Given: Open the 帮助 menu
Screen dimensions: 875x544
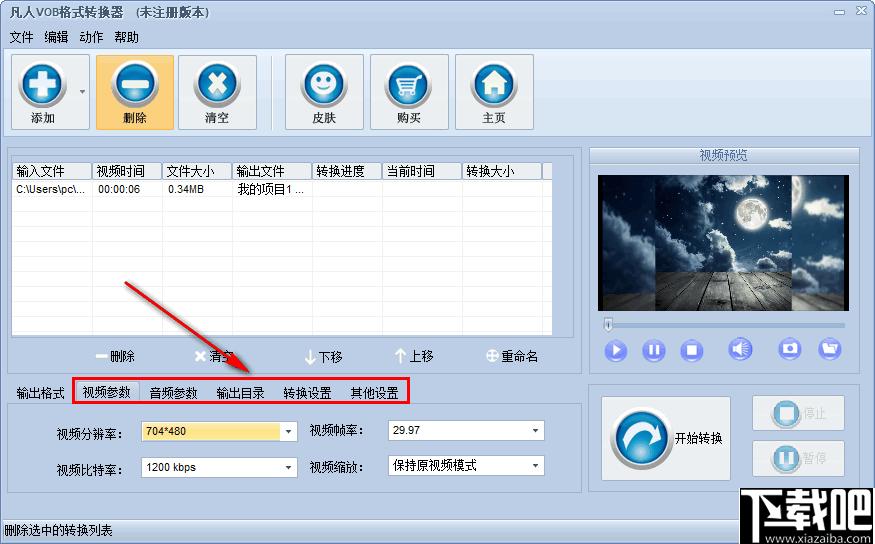Looking at the screenshot, I should (x=127, y=37).
